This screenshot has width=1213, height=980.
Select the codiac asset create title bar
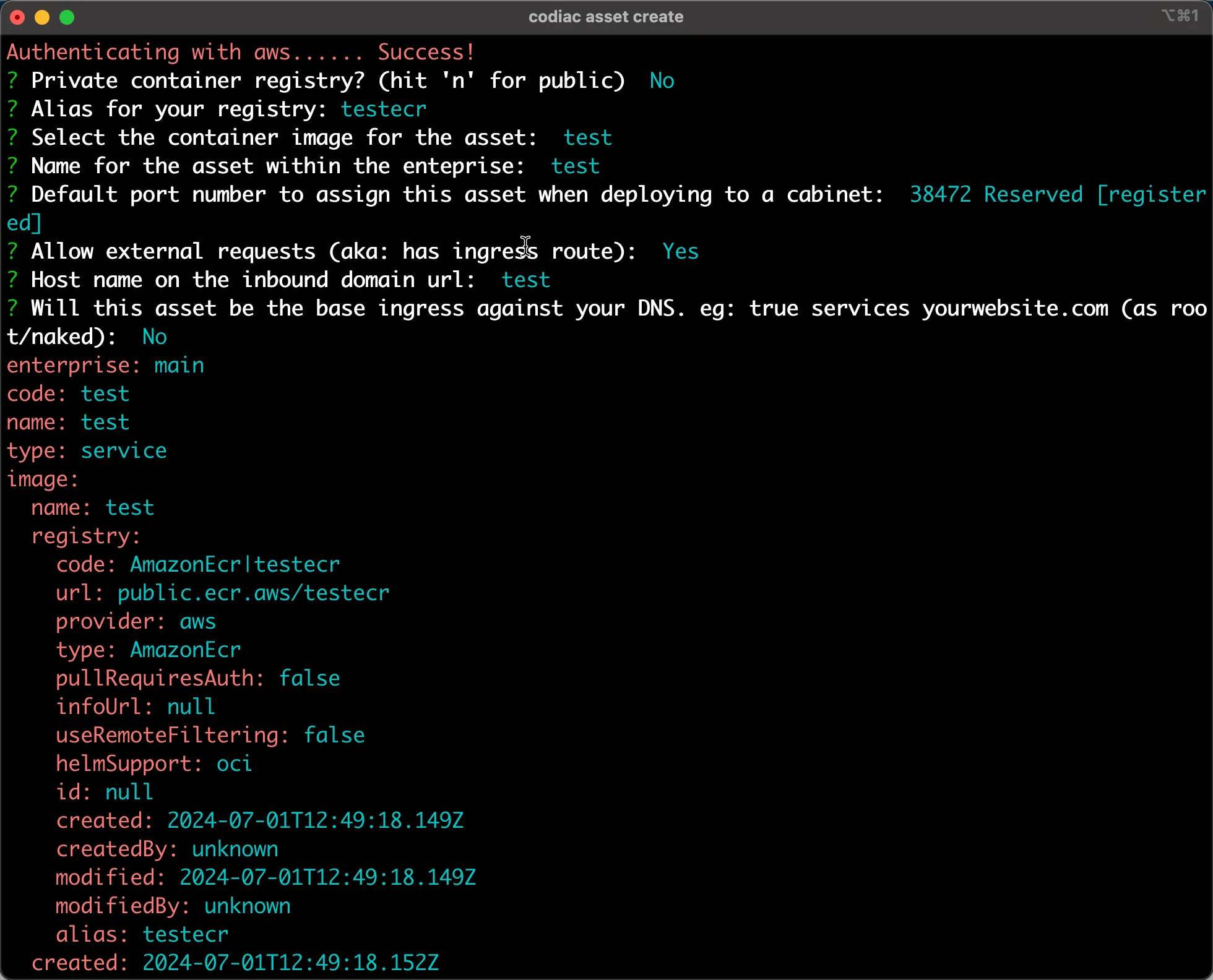coord(607,15)
